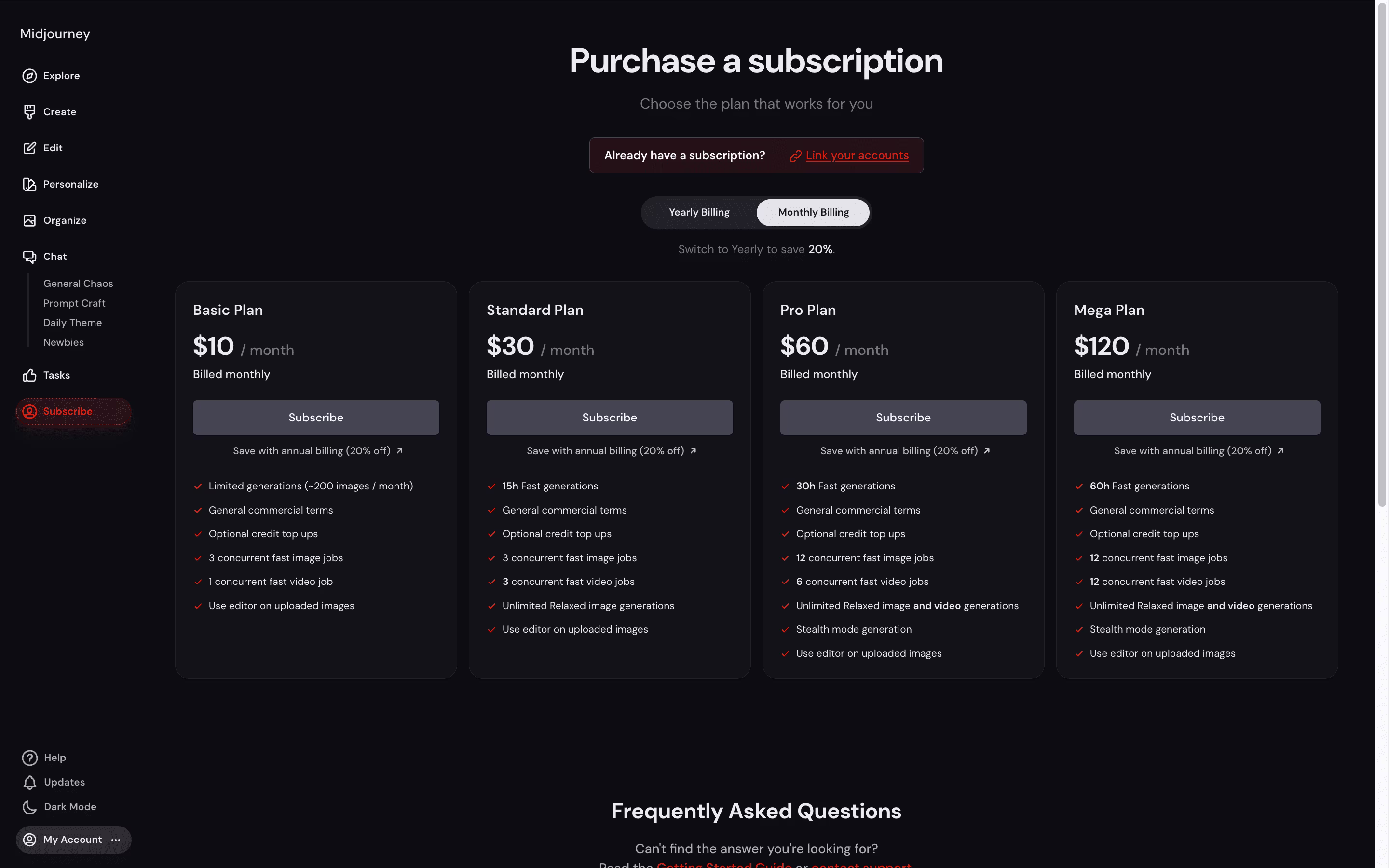The width and height of the screenshot is (1389, 868).
Task: Open the Updates bell icon
Action: 30,783
